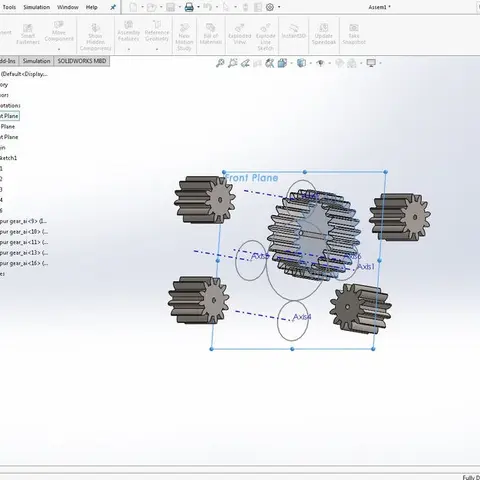Pin the menu bar with the pushpin
This screenshot has height=480, width=480.
[113, 7]
